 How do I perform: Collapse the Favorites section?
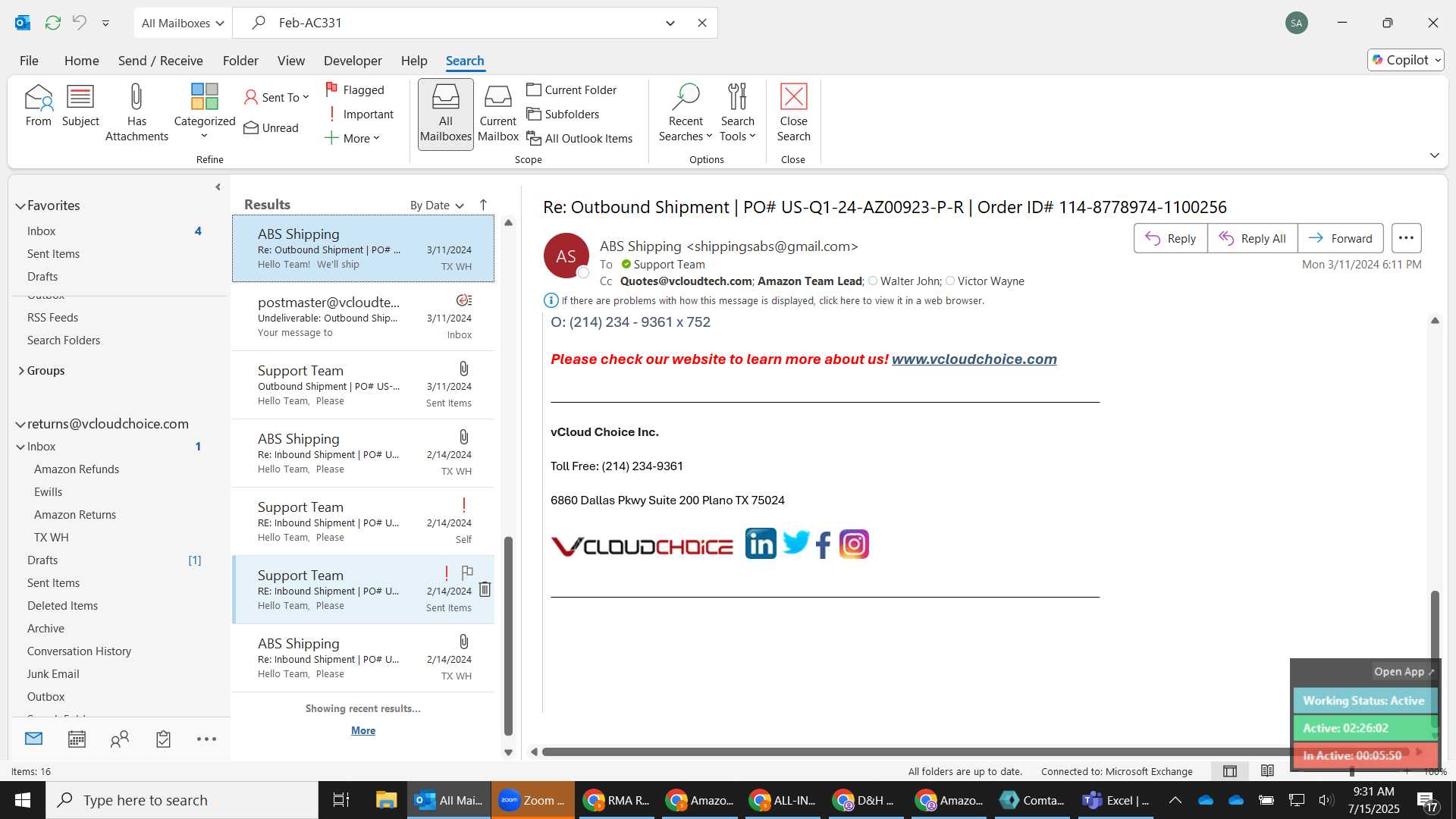point(20,206)
